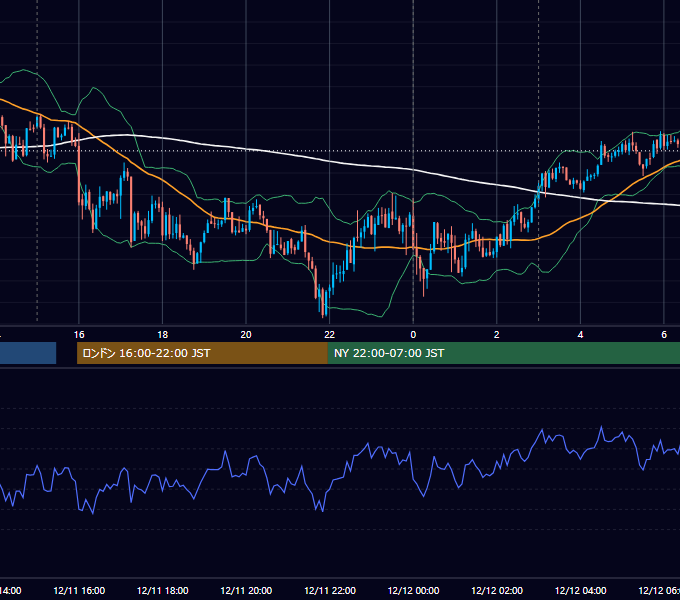This screenshot has height=600, width=680.
Task: Click the 12/11 20:00 date label
Action: (x=246, y=590)
